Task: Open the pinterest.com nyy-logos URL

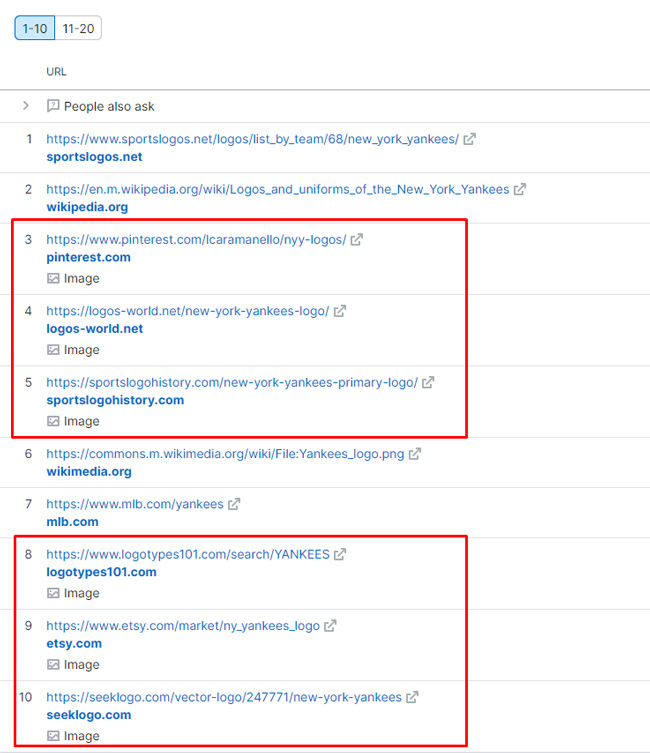Action: (x=196, y=240)
